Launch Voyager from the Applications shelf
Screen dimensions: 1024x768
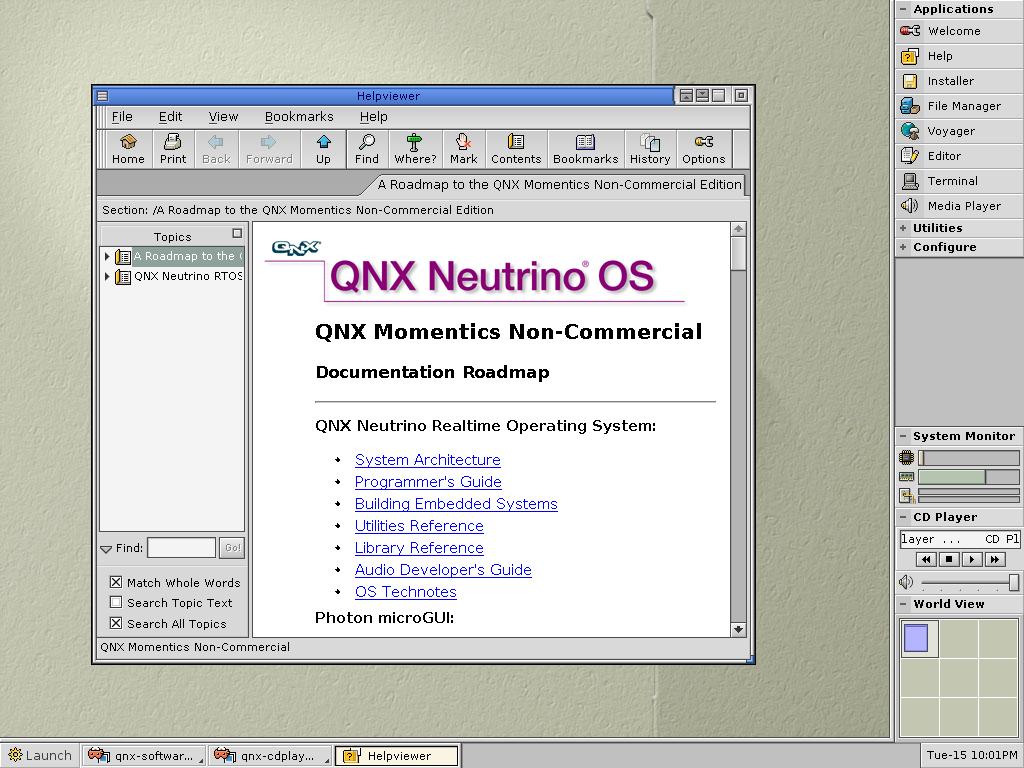pos(950,131)
